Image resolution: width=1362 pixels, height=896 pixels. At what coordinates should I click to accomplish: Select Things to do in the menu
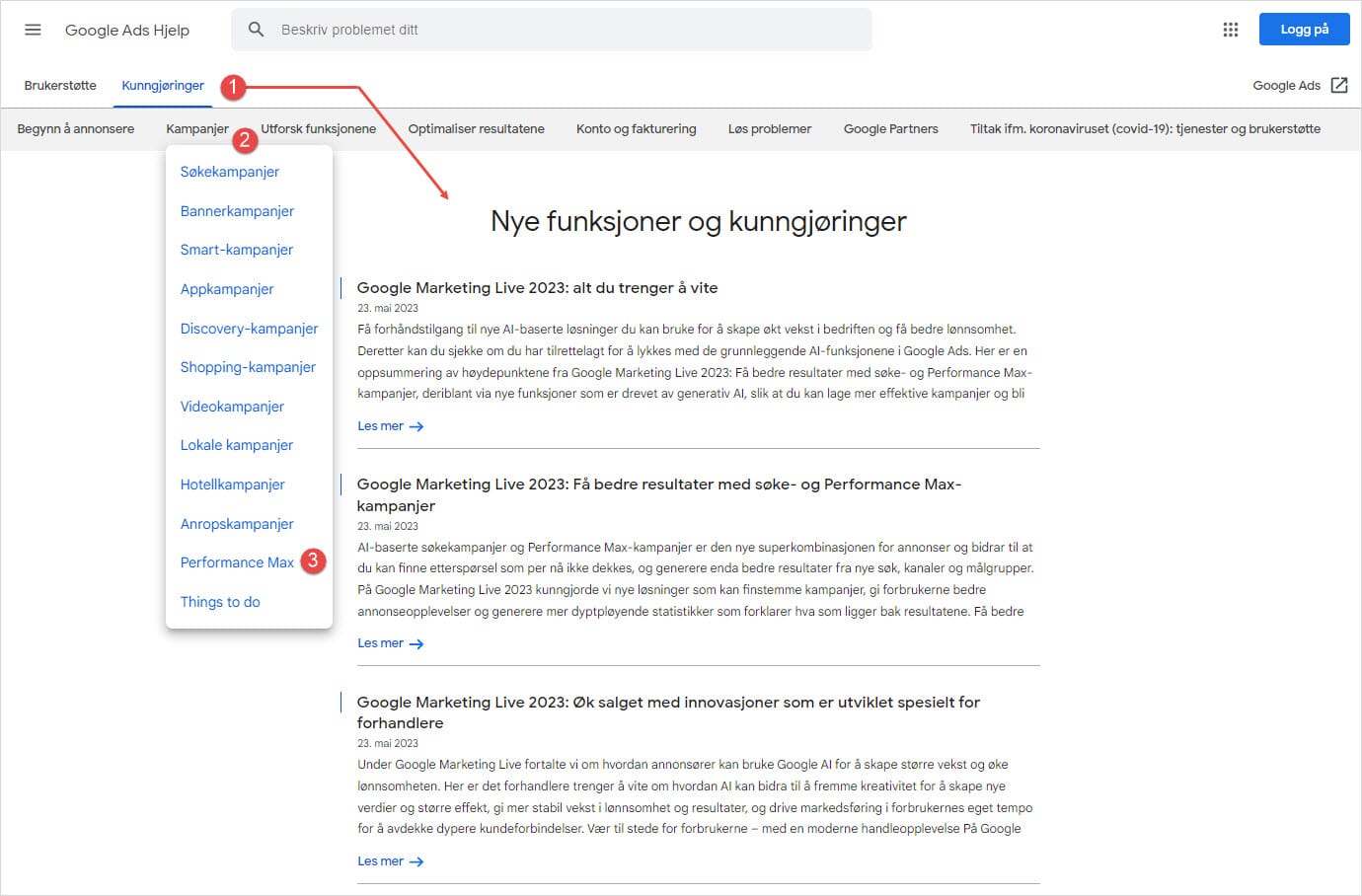(220, 601)
